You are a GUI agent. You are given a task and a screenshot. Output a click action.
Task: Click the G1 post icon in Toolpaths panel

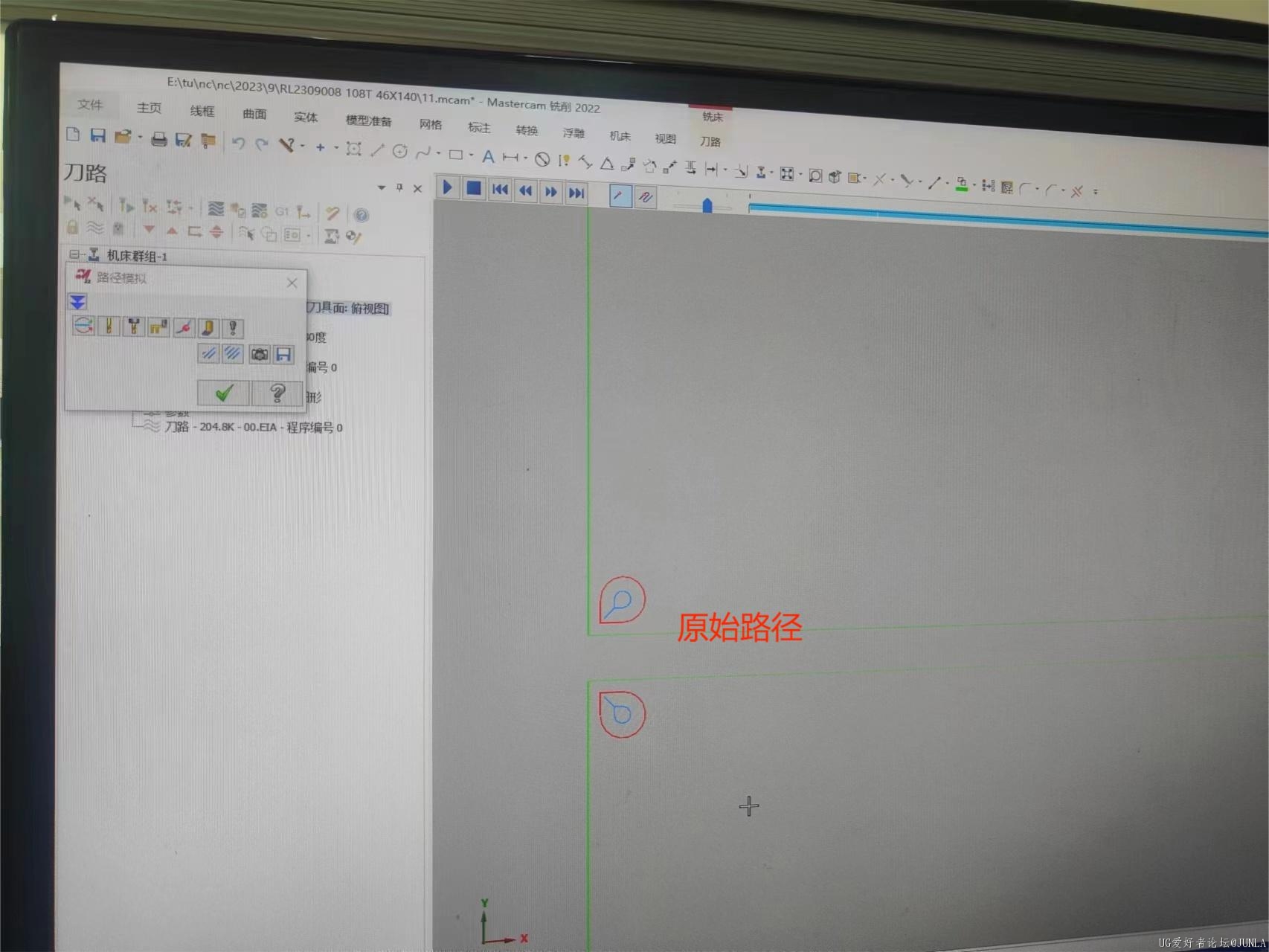click(x=282, y=212)
